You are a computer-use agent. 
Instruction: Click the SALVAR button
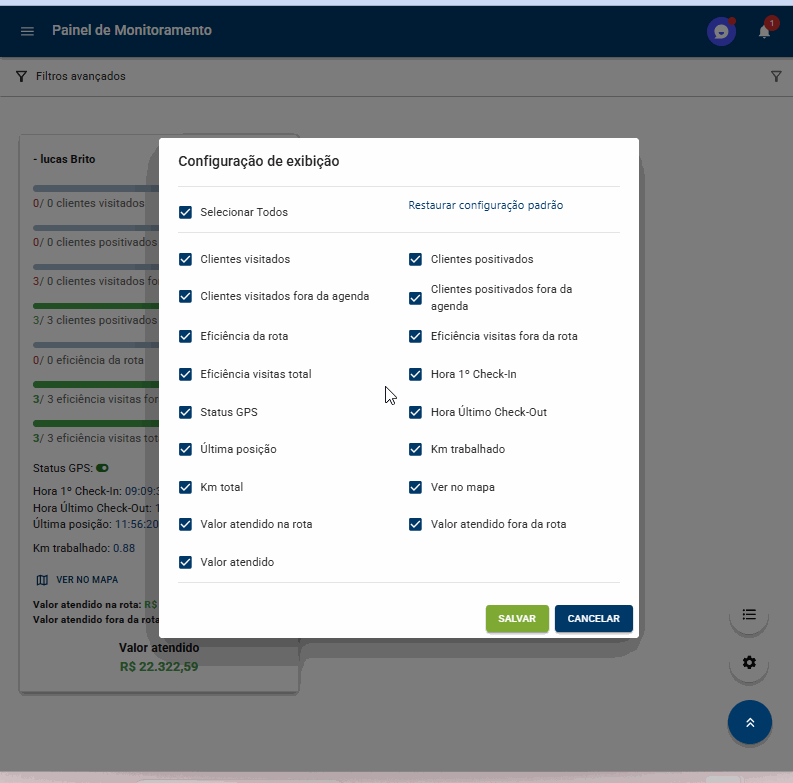click(x=517, y=619)
